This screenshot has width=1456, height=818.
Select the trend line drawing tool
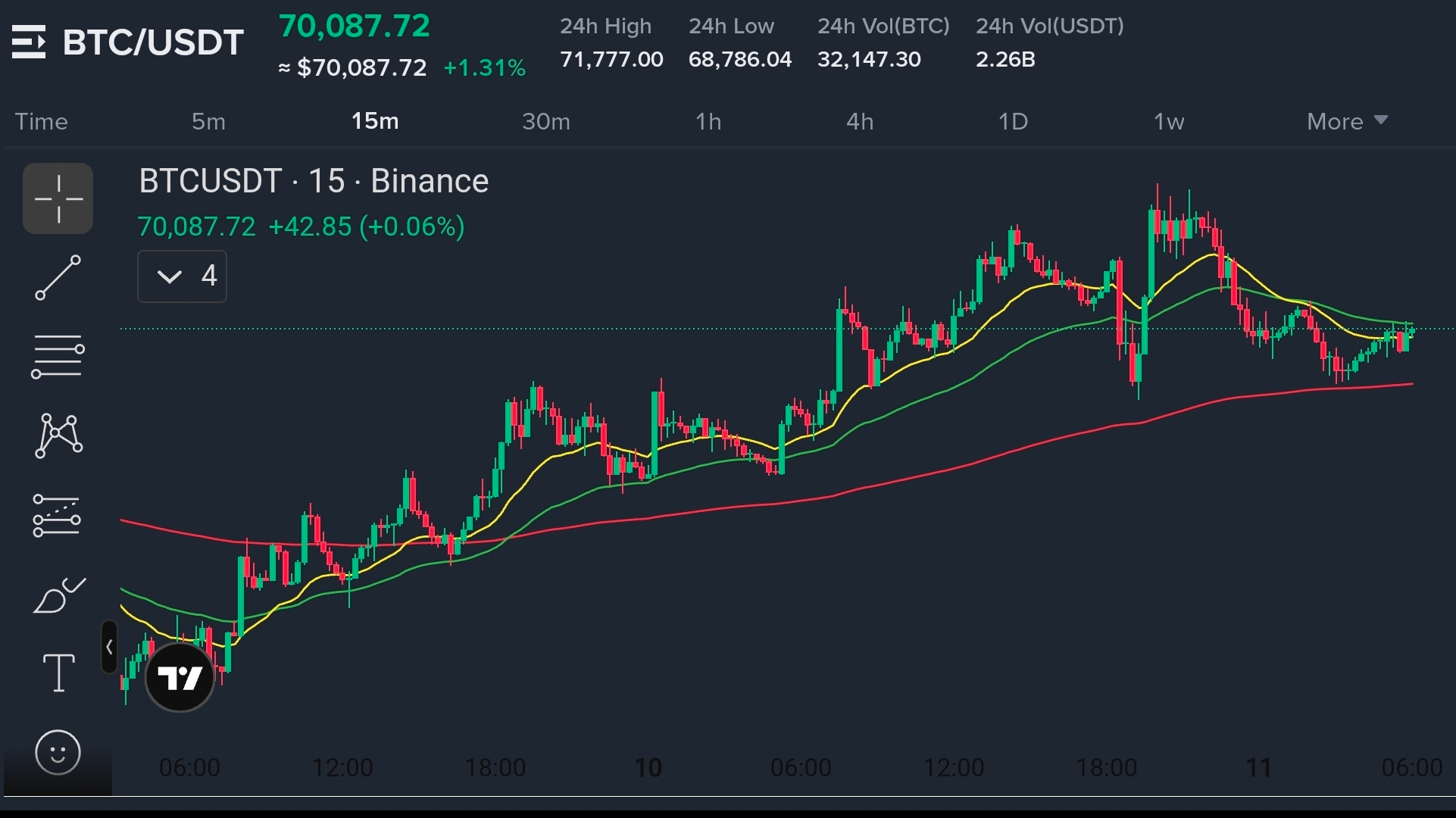pos(58,277)
